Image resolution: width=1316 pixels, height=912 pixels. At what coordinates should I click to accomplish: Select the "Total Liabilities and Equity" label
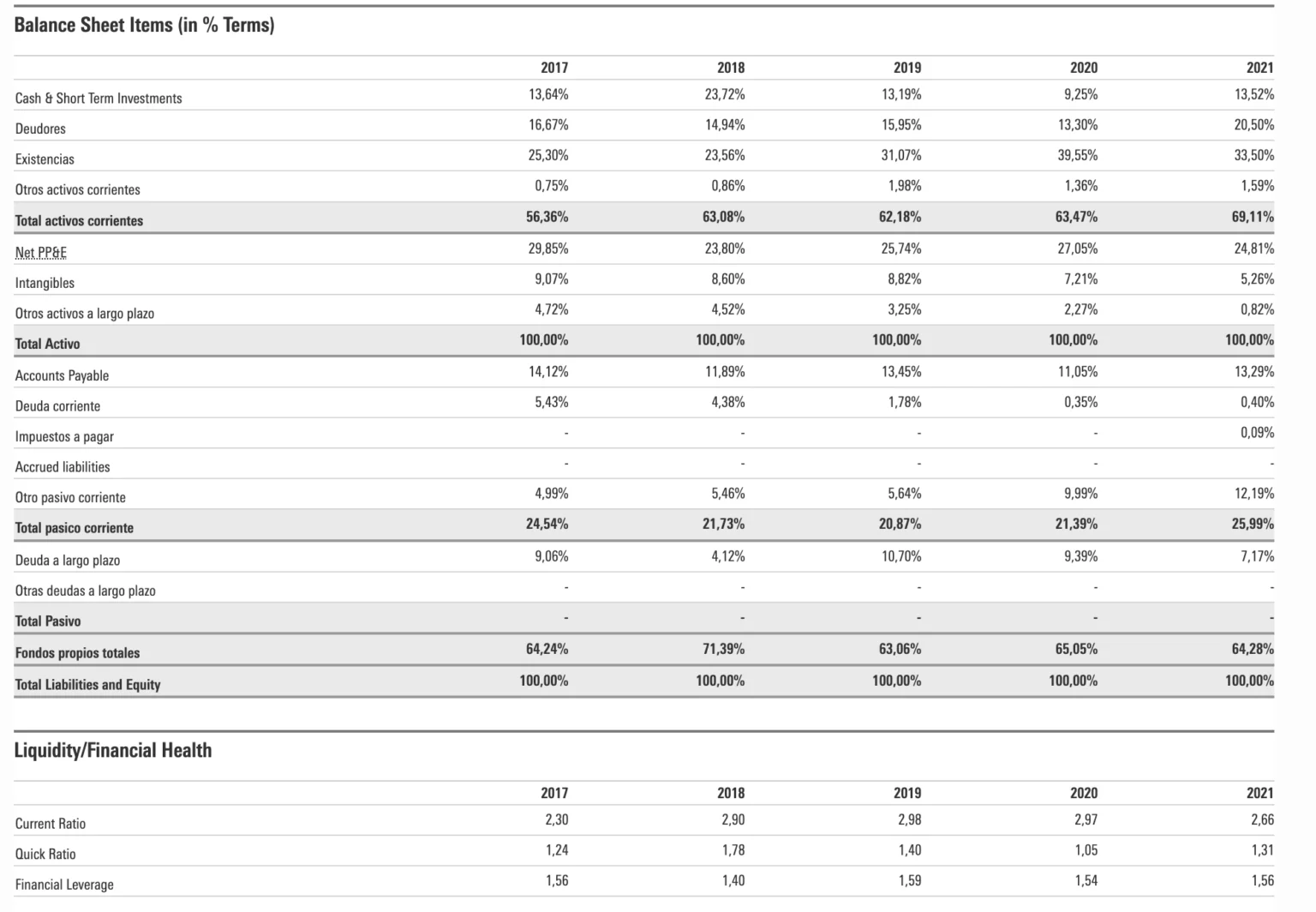(x=87, y=685)
